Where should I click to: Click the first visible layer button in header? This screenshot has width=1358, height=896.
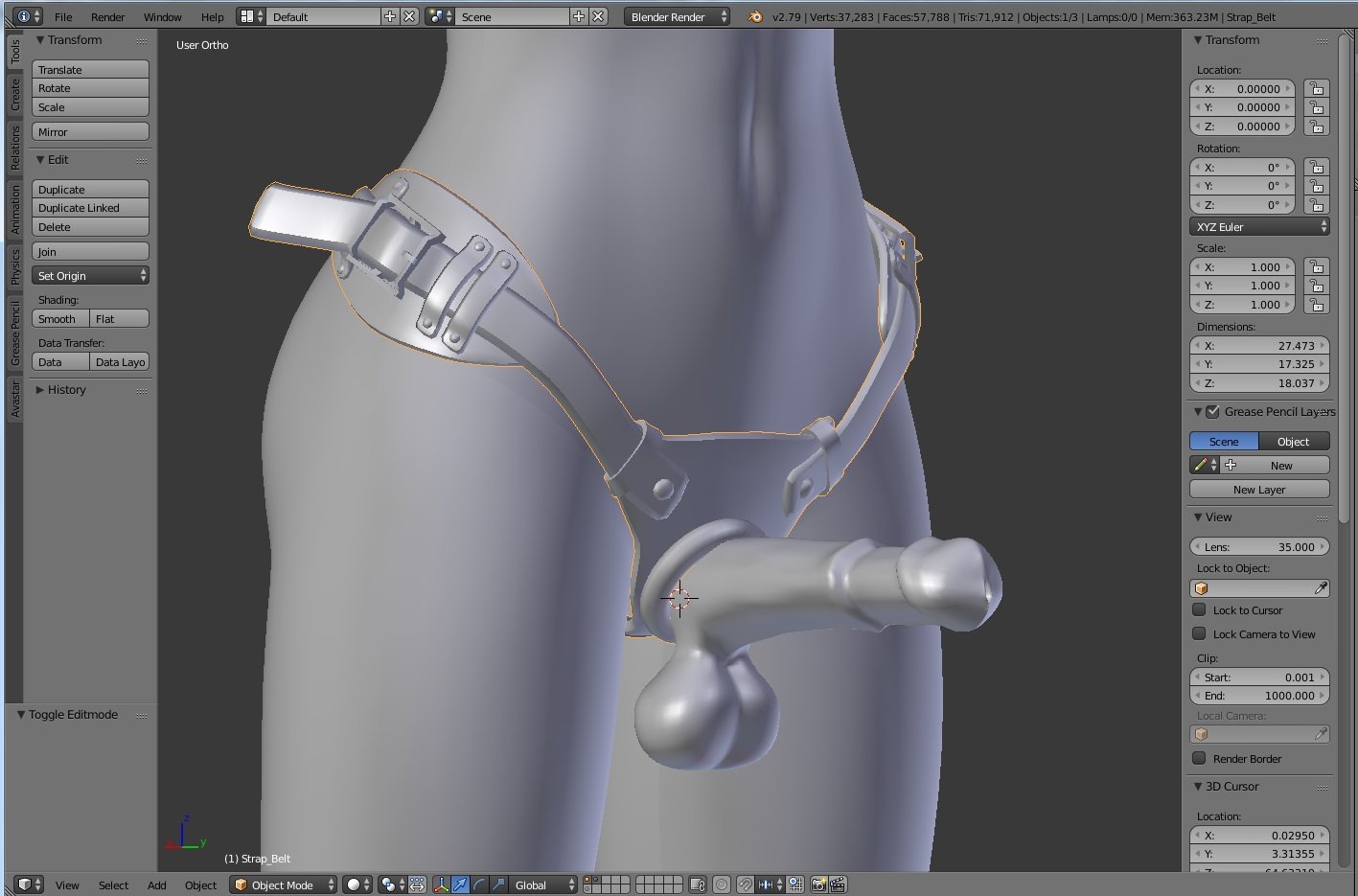click(587, 881)
